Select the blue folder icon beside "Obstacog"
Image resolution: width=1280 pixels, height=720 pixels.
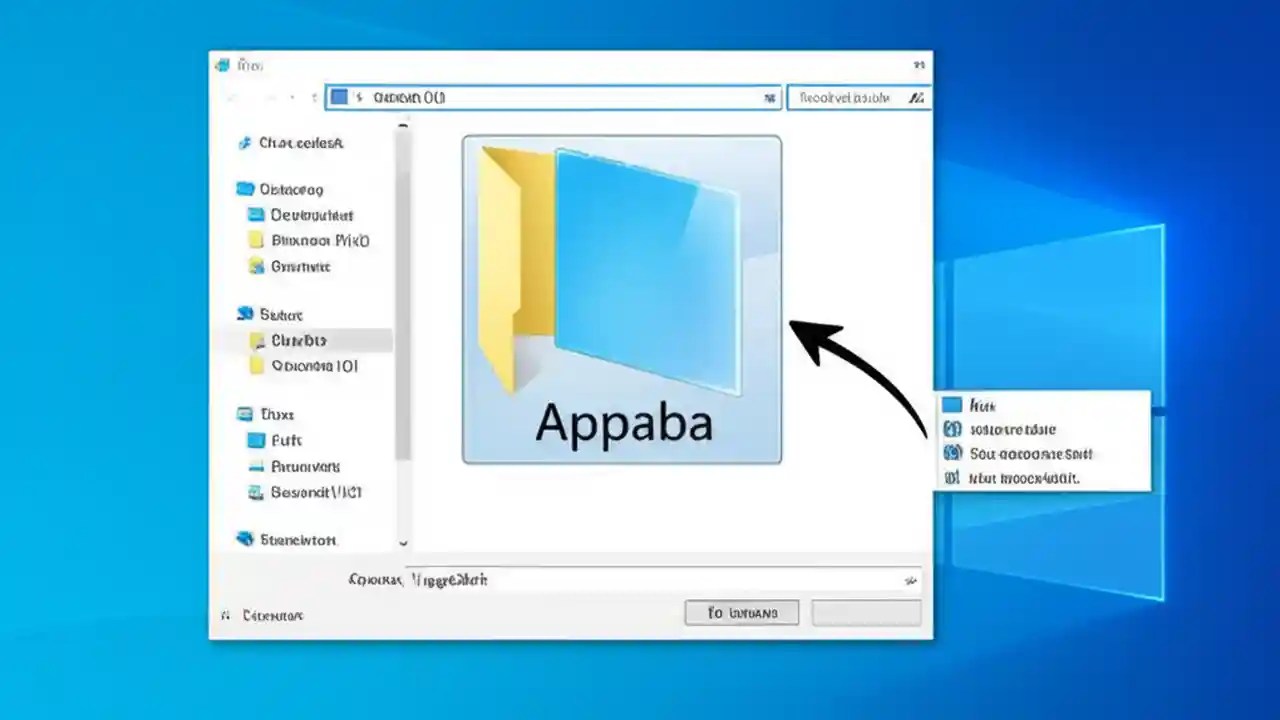(x=246, y=188)
